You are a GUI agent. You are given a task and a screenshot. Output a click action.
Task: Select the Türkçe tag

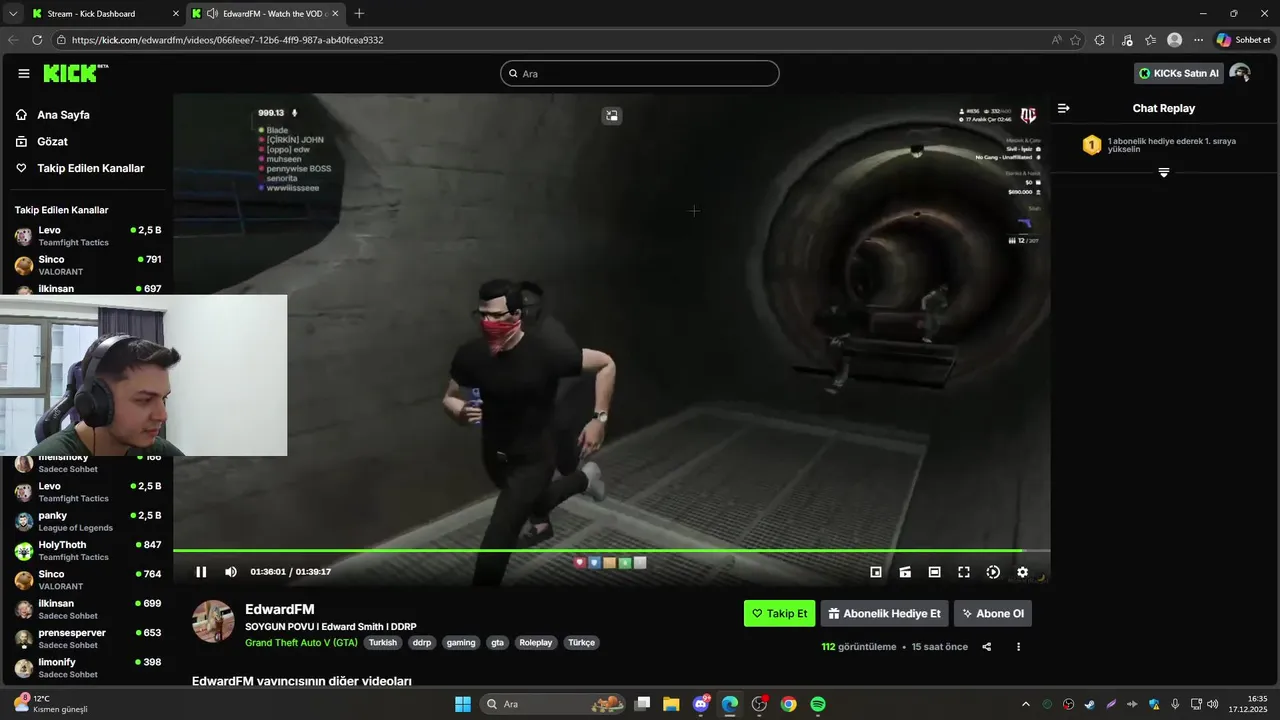tap(581, 643)
